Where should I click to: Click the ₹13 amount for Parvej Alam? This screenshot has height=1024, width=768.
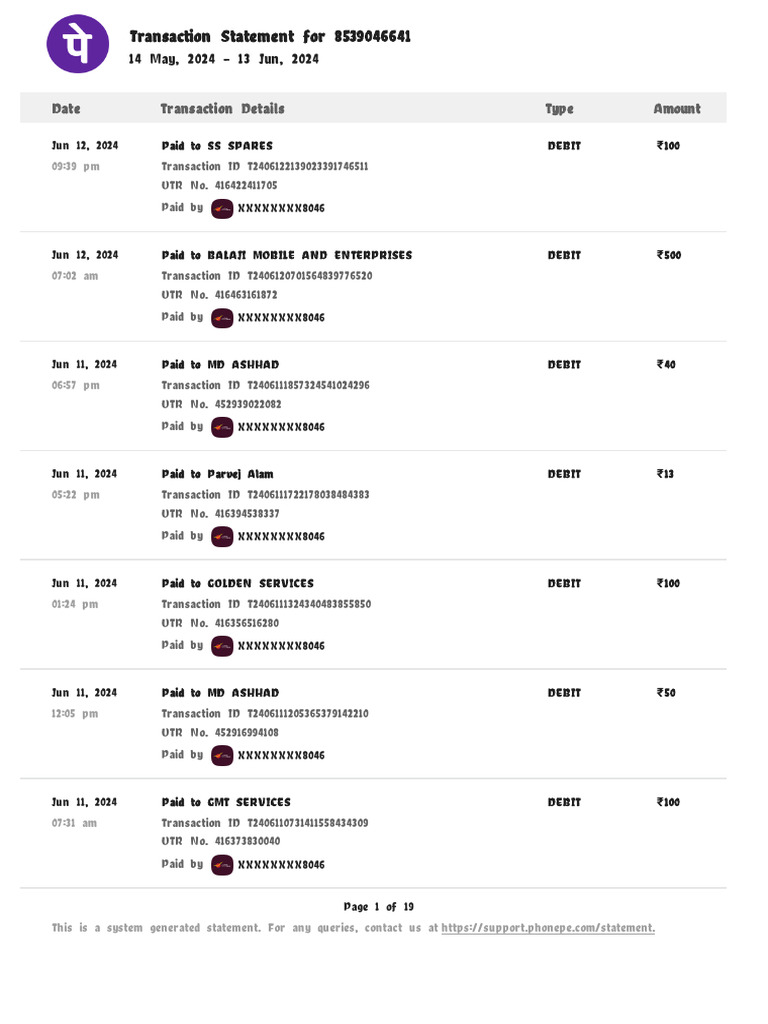pyautogui.click(x=665, y=474)
